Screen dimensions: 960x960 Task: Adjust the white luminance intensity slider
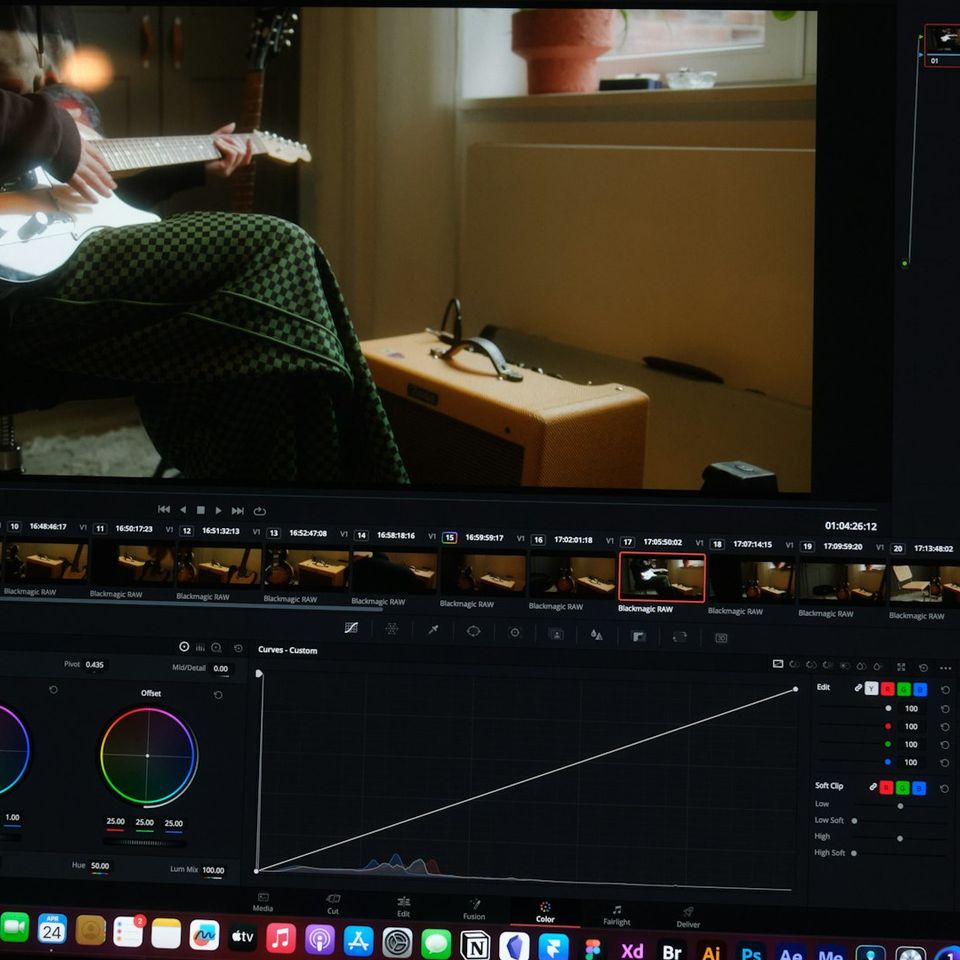(888, 708)
